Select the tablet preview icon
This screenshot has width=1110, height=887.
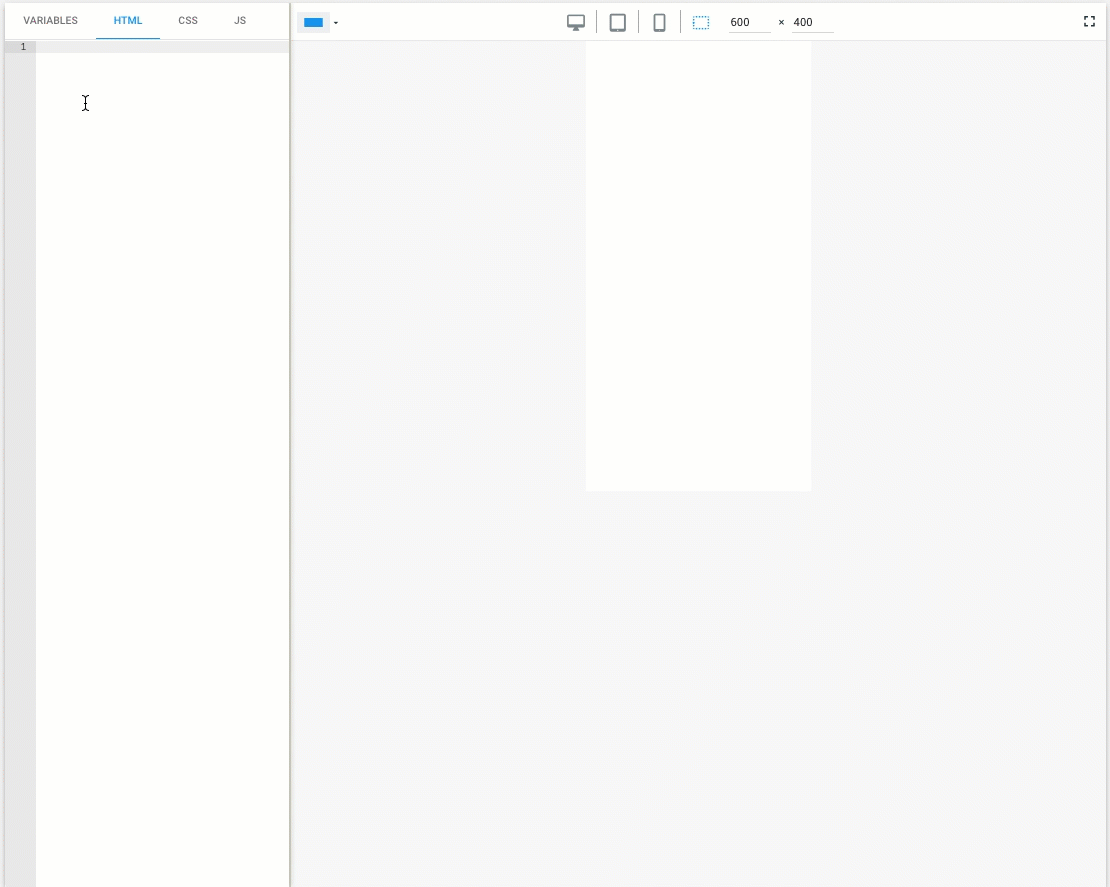coord(618,23)
